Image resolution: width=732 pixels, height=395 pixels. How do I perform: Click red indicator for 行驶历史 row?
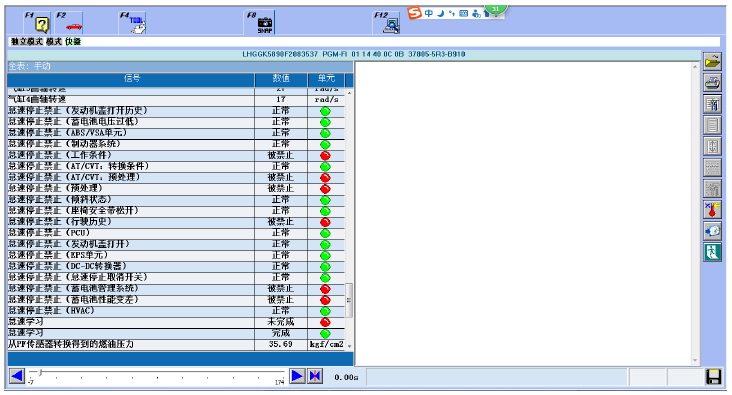pos(325,222)
